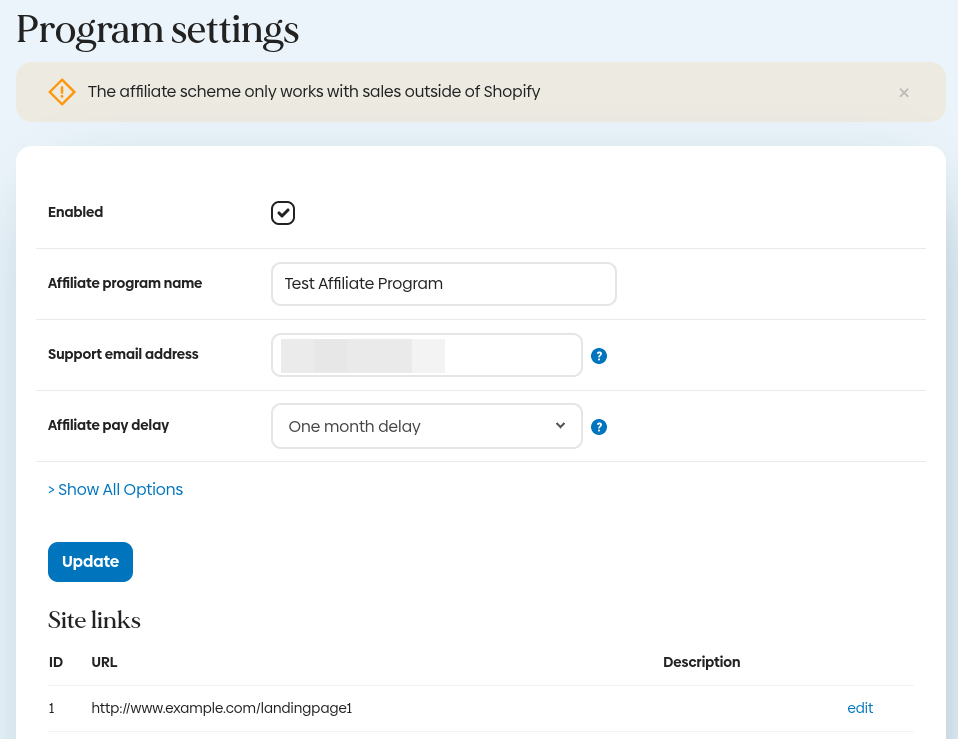
Task: Click ID value 1 in site links
Action: coord(52,708)
